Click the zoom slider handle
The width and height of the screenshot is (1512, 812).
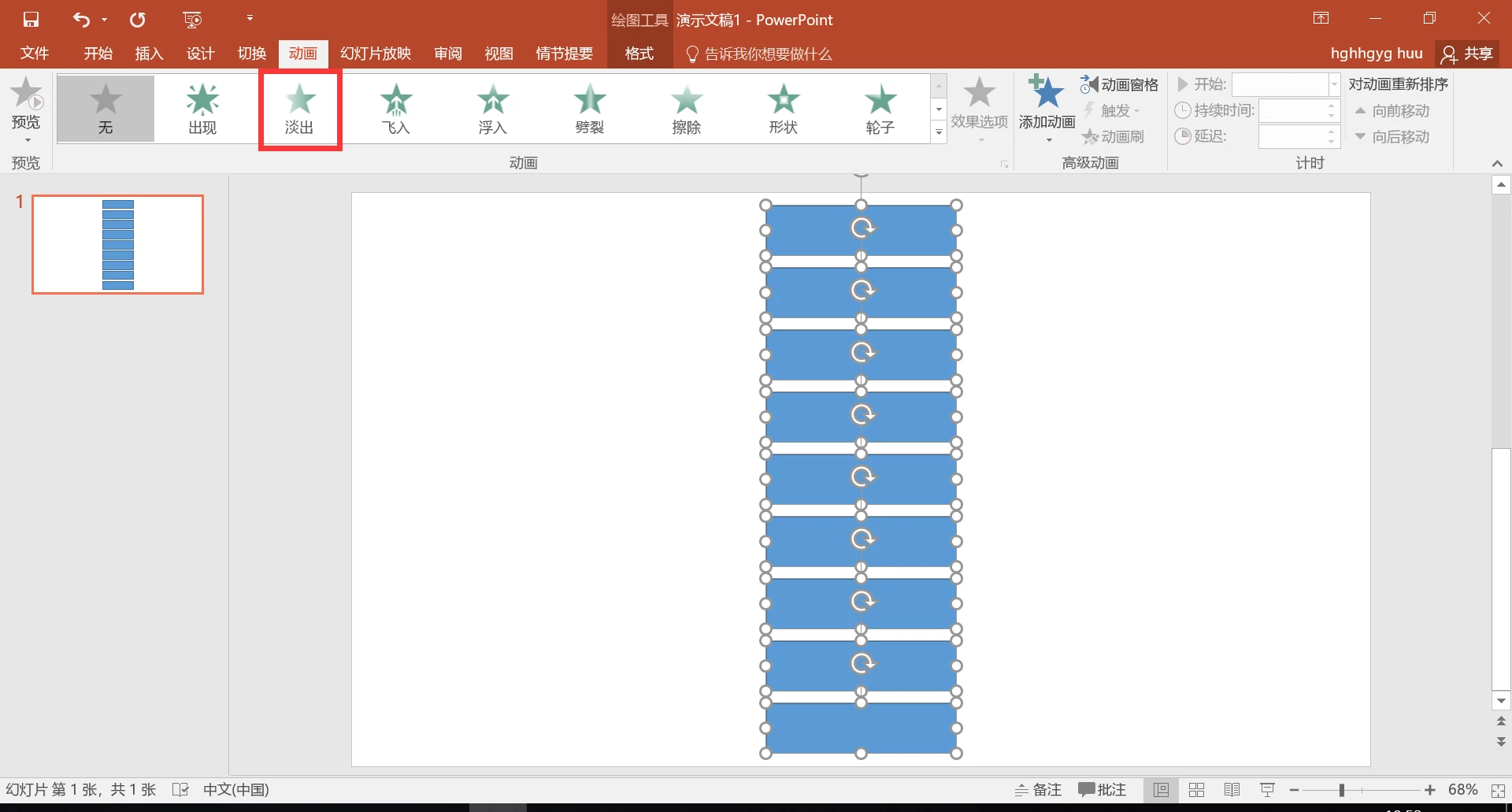pyautogui.click(x=1341, y=790)
